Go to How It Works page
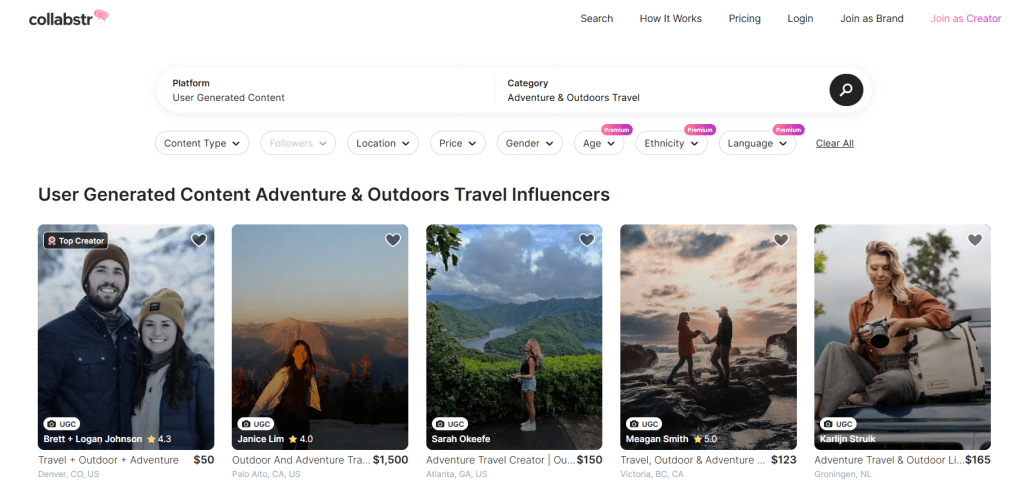This screenshot has height=490, width=1023. pyautogui.click(x=670, y=18)
